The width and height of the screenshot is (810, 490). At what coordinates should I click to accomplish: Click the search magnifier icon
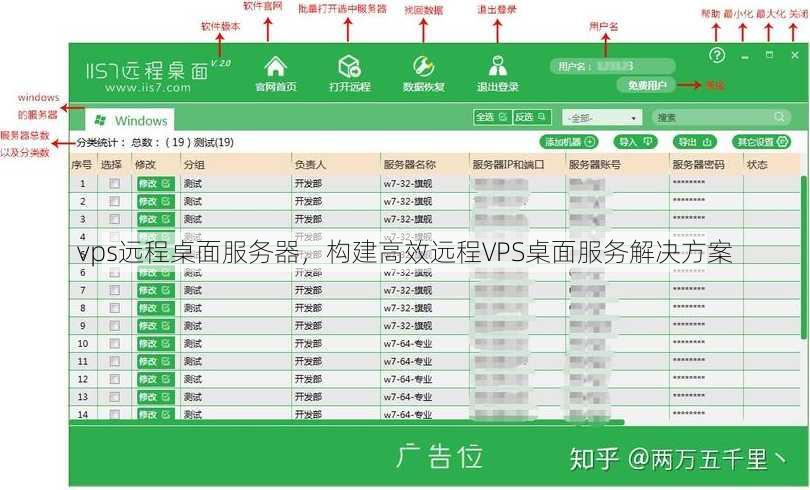(x=779, y=117)
